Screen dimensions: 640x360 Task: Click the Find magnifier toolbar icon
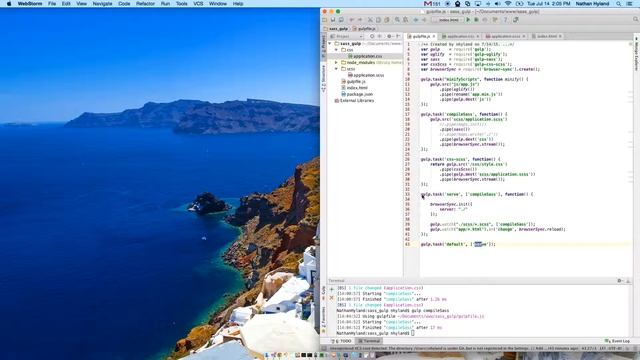397,20
